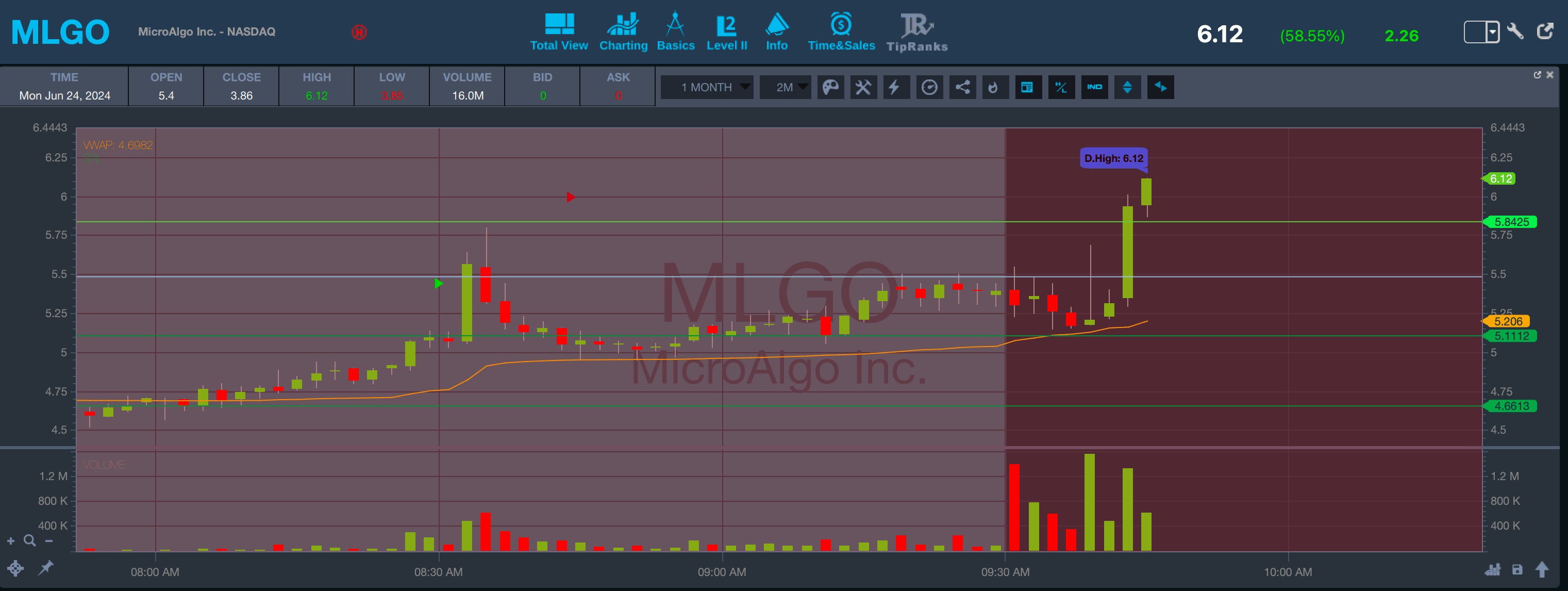Click the hammer and wrench tools icon
This screenshot has height=591, width=1568.
point(863,87)
